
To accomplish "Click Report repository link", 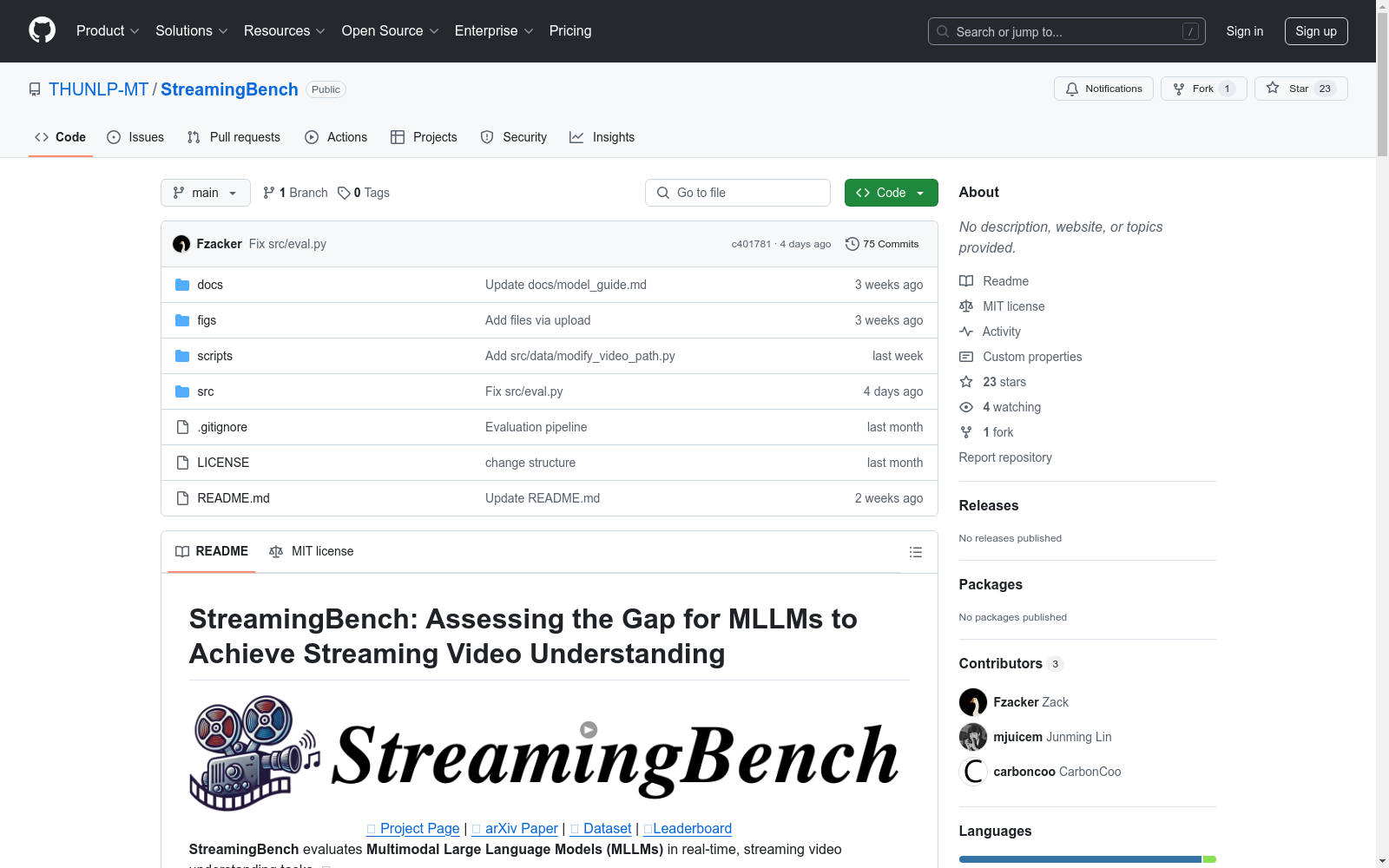I will click(x=1005, y=457).
